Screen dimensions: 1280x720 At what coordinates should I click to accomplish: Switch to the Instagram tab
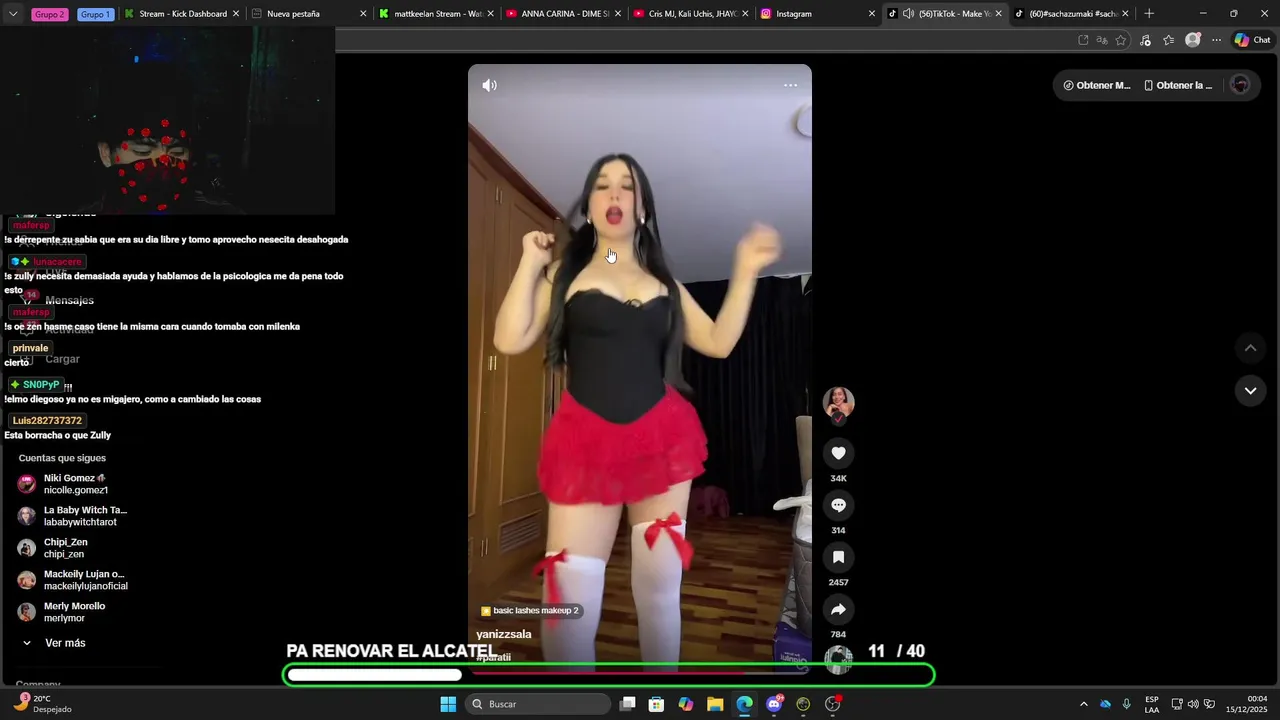coord(818,14)
